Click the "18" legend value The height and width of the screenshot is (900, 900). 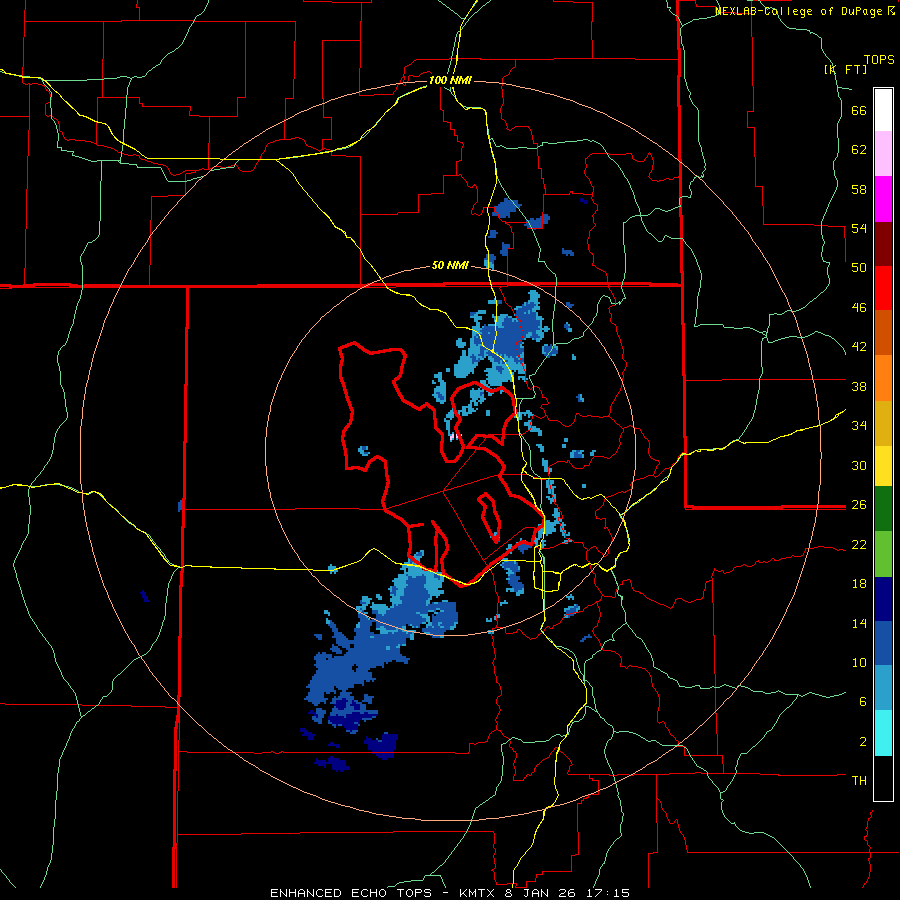(859, 584)
